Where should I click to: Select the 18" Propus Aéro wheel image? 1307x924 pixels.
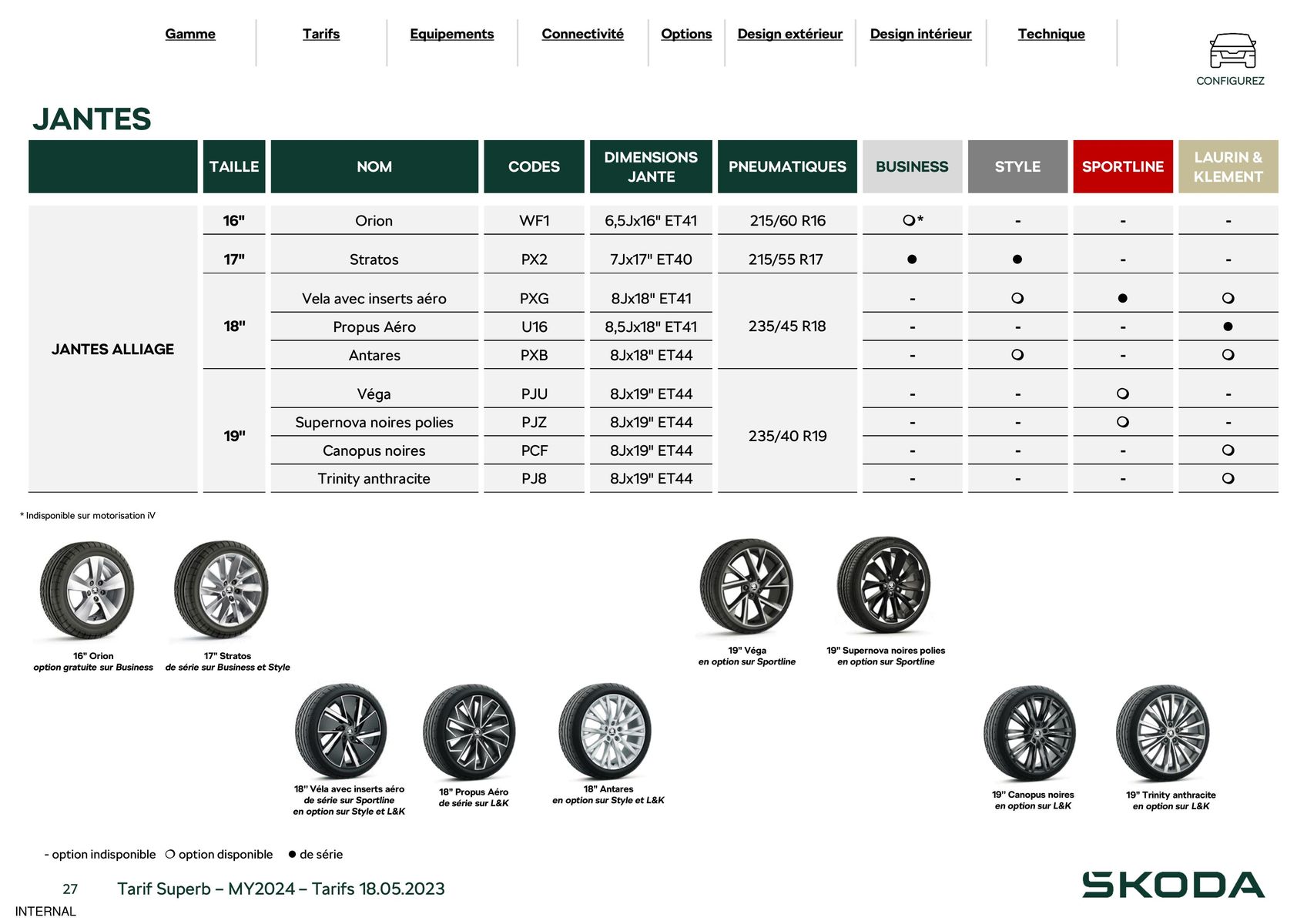[470, 732]
